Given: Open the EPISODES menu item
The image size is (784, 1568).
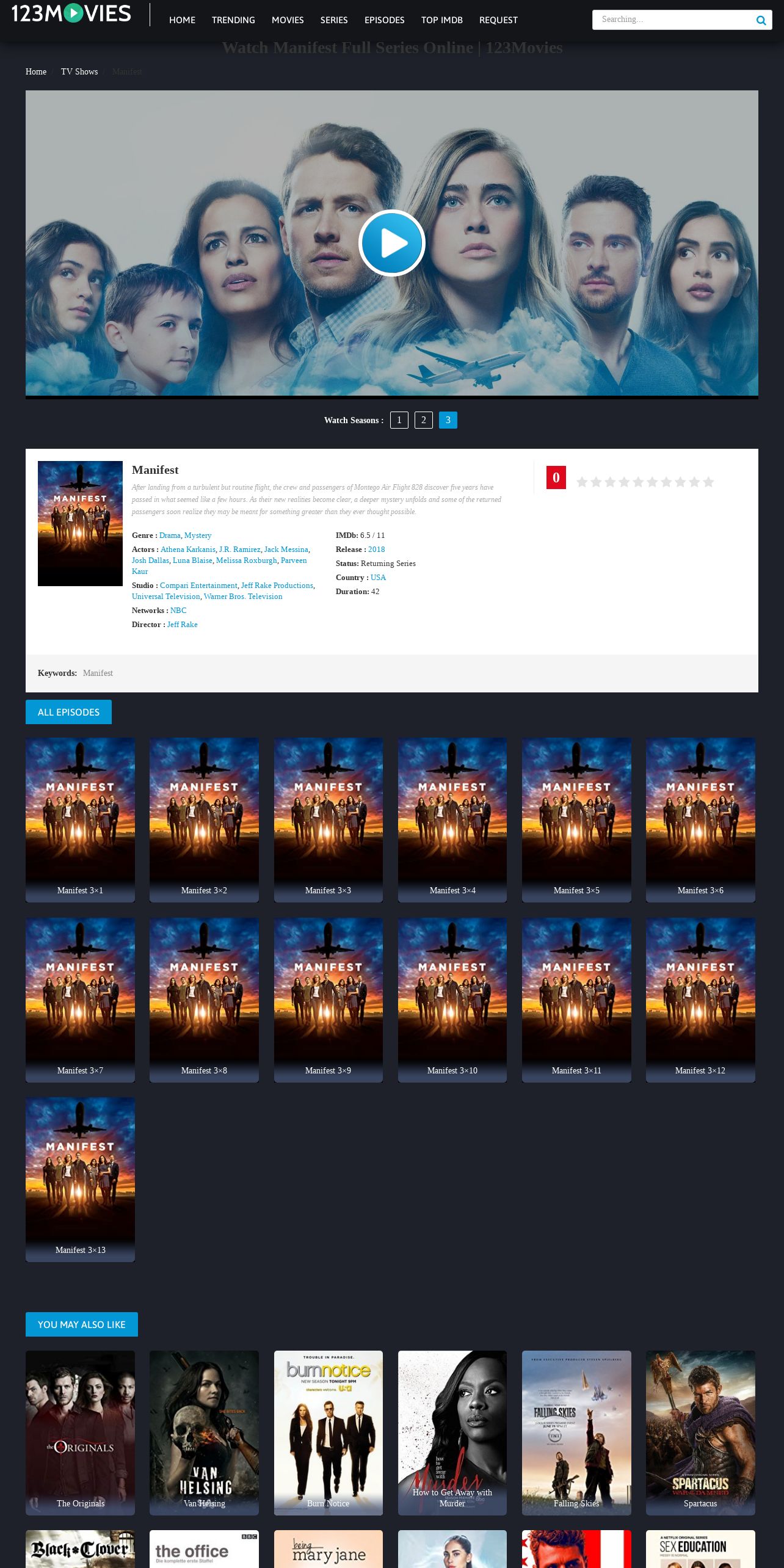Looking at the screenshot, I should click(384, 20).
